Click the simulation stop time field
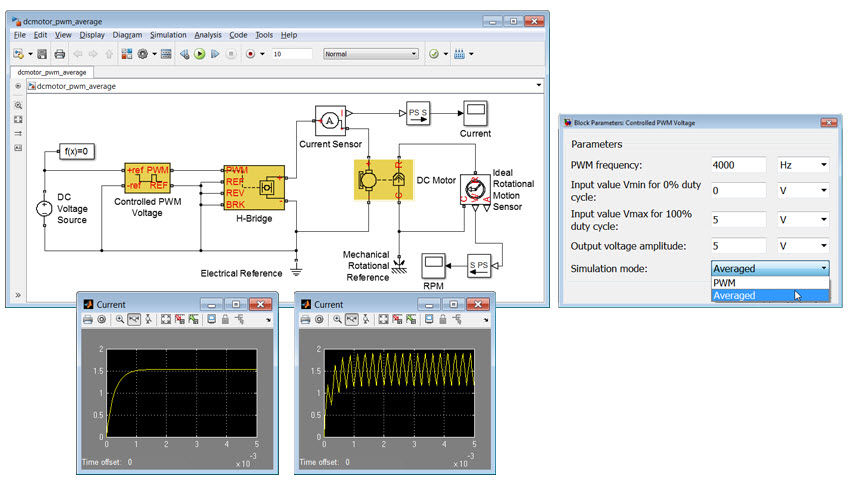 click(292, 54)
